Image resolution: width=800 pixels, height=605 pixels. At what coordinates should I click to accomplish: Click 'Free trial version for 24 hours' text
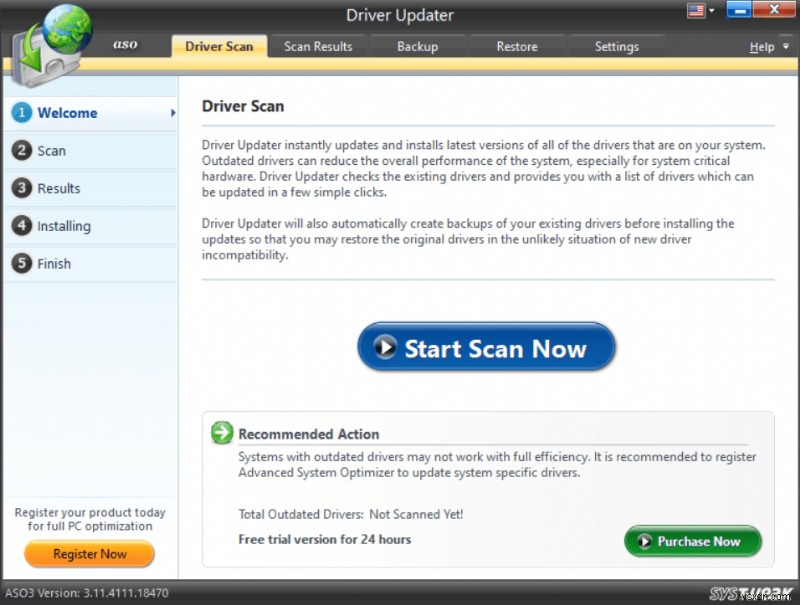tap(324, 539)
